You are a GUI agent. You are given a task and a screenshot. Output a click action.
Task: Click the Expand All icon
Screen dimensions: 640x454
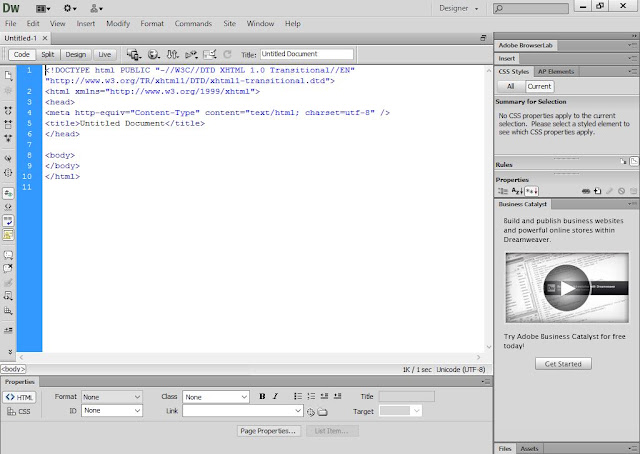click(x=8, y=138)
